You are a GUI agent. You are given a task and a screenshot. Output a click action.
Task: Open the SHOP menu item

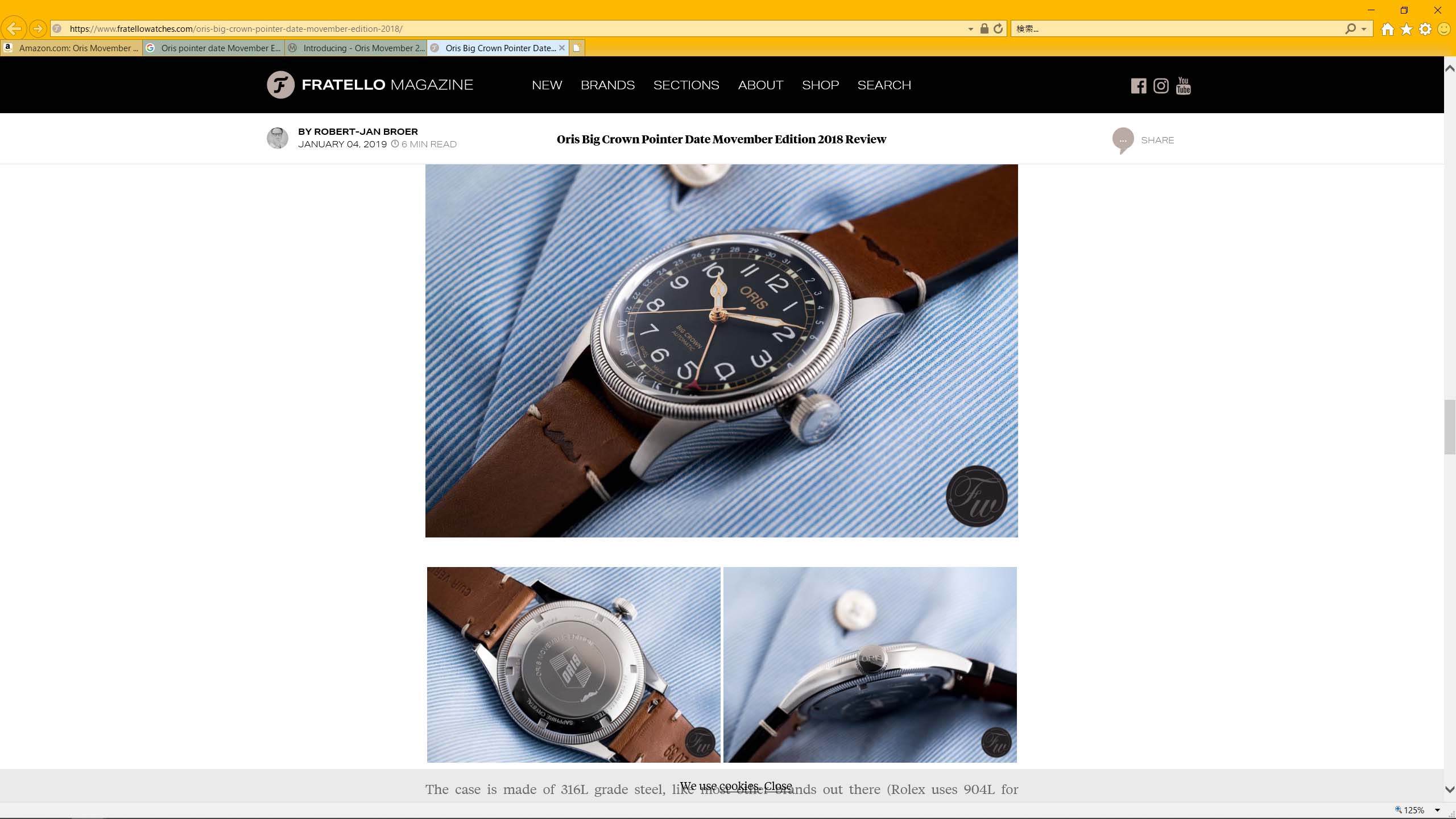coord(820,85)
